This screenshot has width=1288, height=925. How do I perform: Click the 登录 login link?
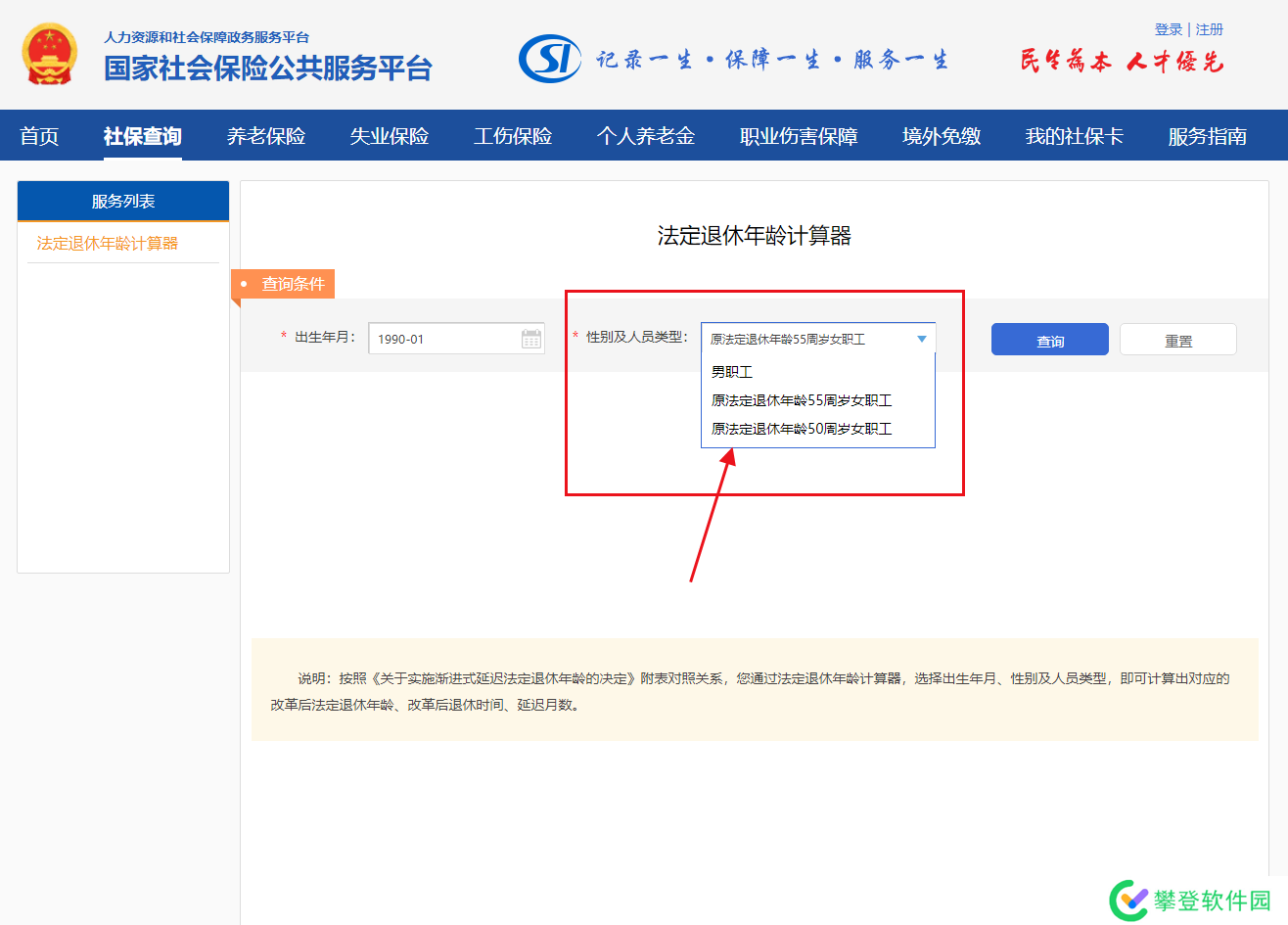1168,29
